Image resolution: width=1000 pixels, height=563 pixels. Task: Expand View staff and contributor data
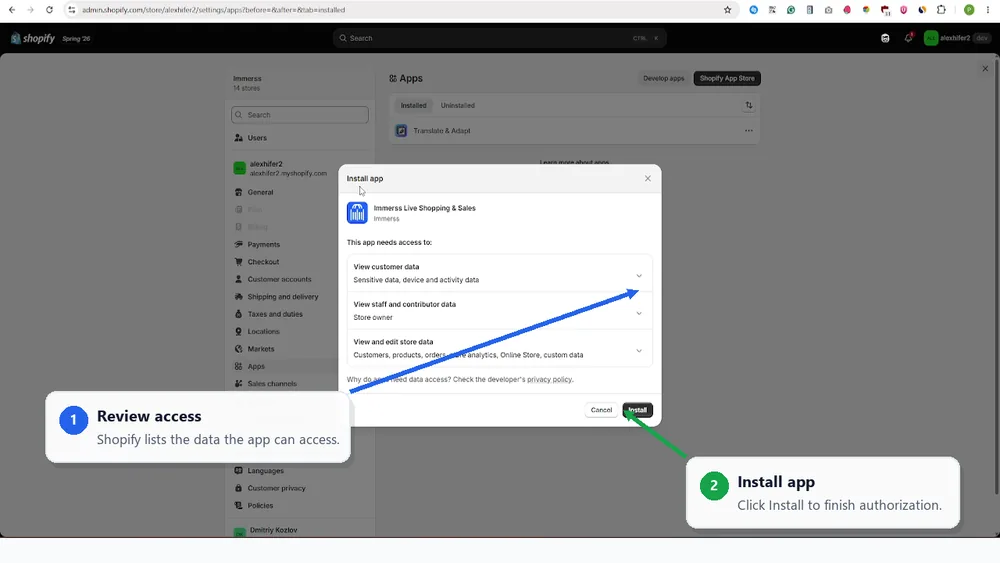[500, 311]
